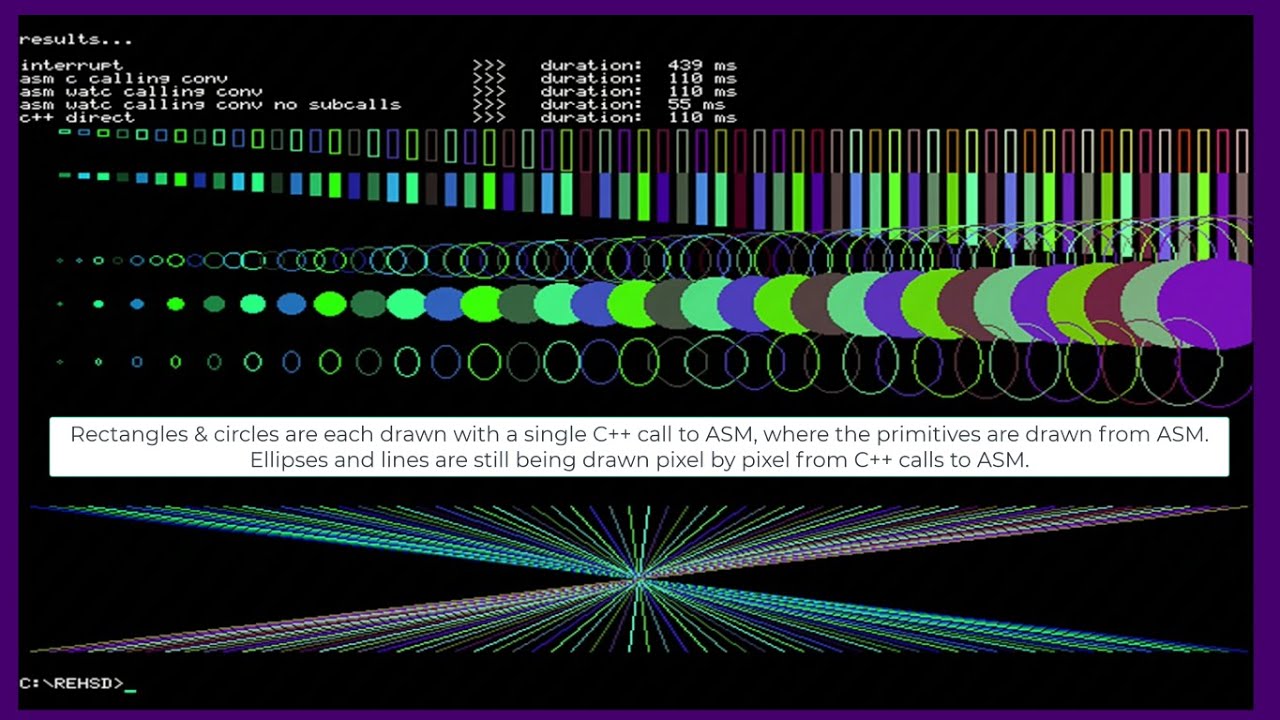Click 'asm watc calling conv no subcalls' label
Image resolution: width=1280 pixels, height=720 pixels.
coord(210,104)
